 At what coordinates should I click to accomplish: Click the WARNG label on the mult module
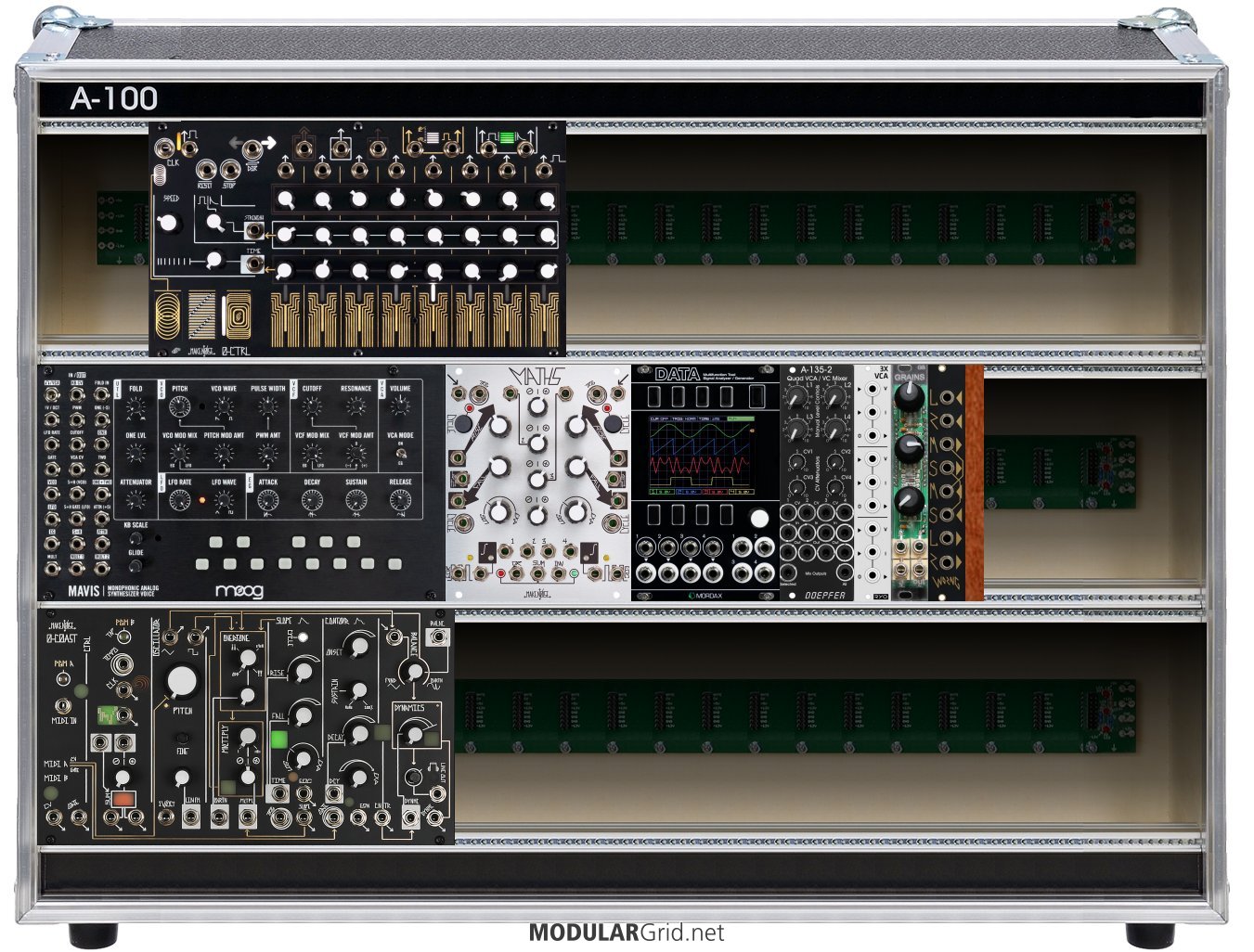946,584
